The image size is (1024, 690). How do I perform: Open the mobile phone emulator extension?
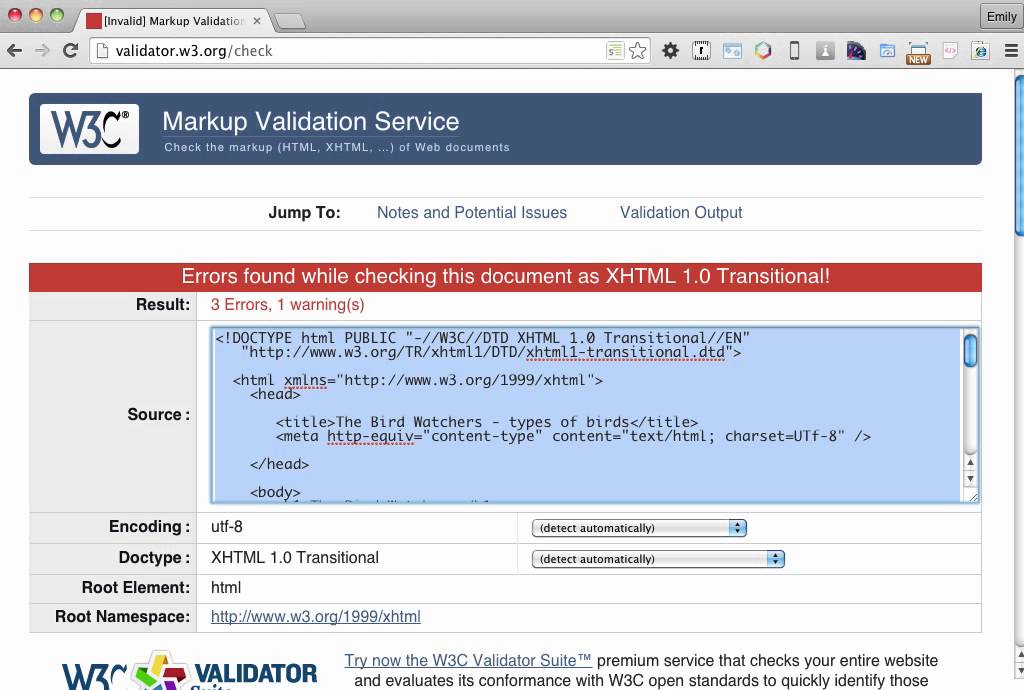794,50
